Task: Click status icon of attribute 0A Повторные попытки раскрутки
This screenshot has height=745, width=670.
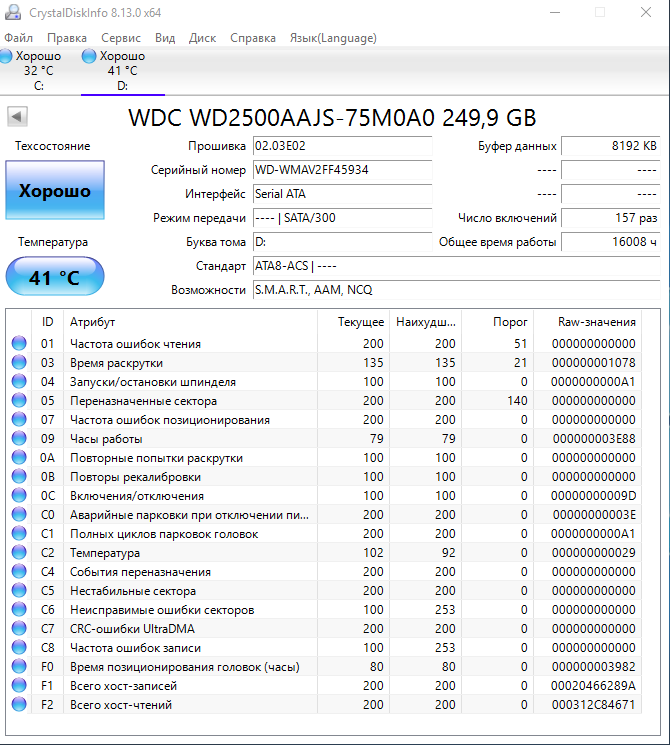Action: pos(19,457)
